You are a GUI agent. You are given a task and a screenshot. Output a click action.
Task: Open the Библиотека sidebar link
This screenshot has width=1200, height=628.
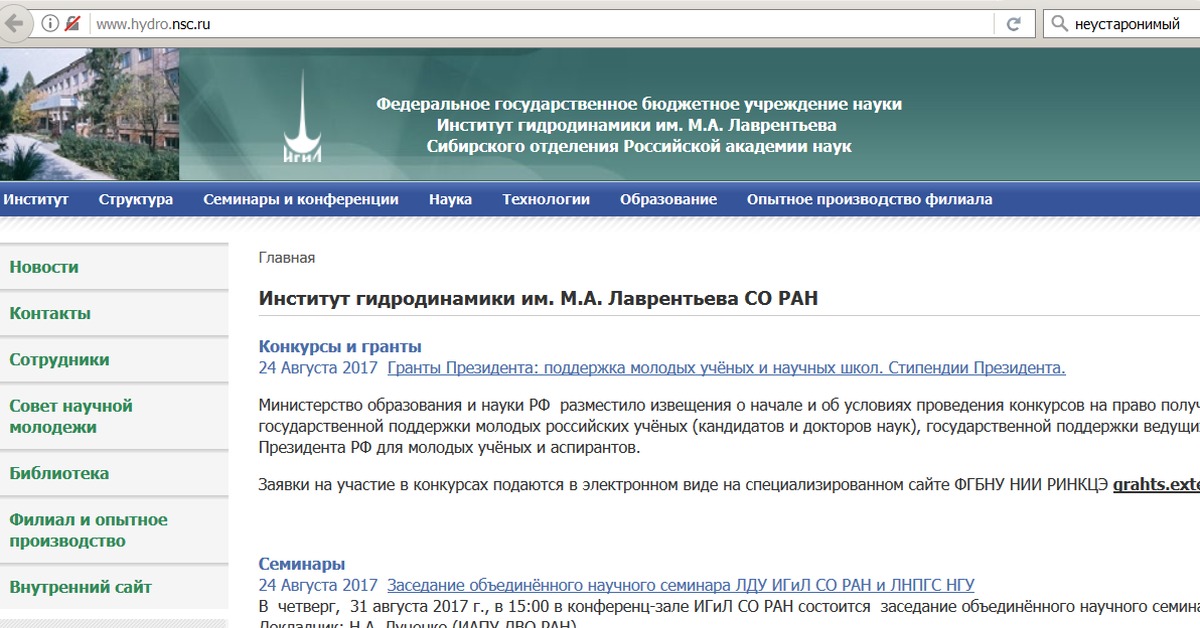[59, 474]
